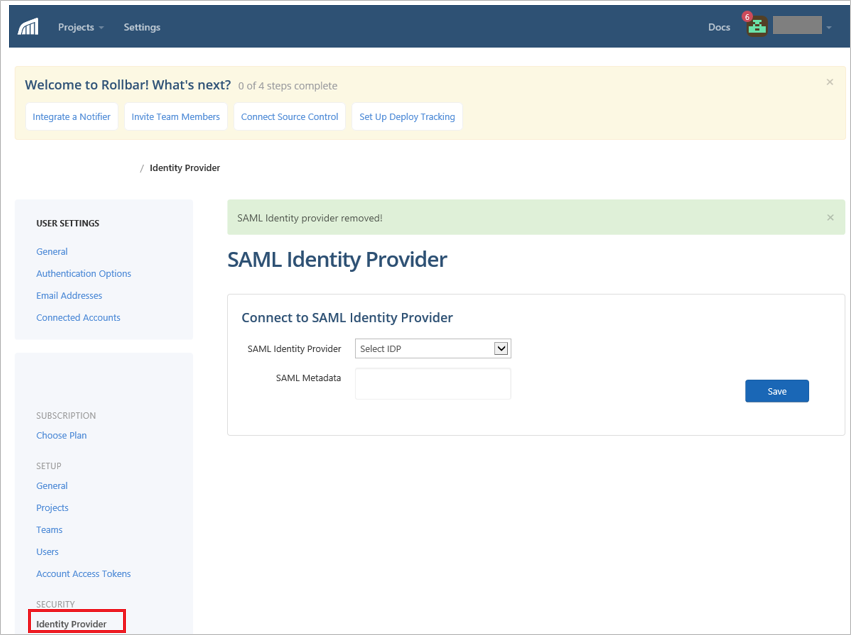Open General under User Settings

click(x=52, y=252)
